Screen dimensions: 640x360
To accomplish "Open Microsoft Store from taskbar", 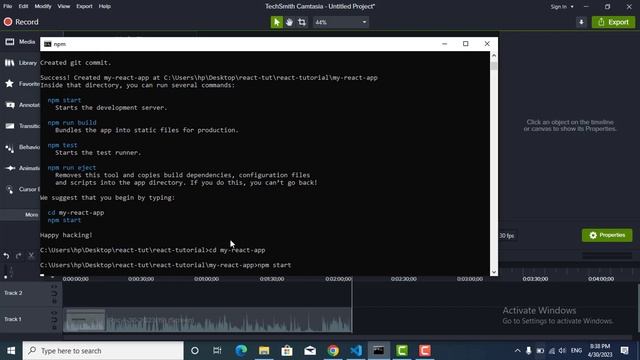I will coord(287,351).
